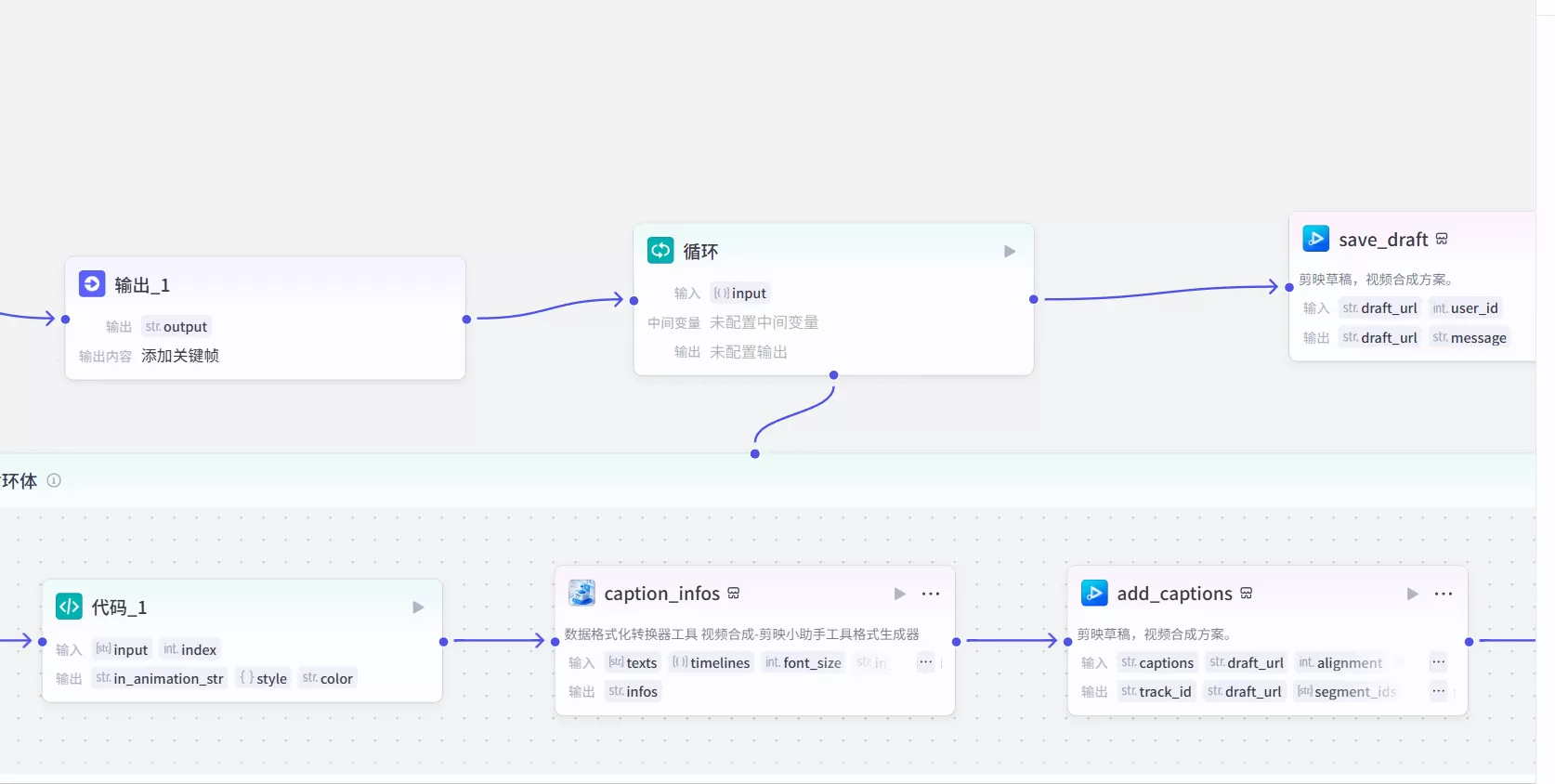Viewport: 1555px width, 784px height.
Task: Expand hidden add_captions output parameters
Action: [1438, 691]
